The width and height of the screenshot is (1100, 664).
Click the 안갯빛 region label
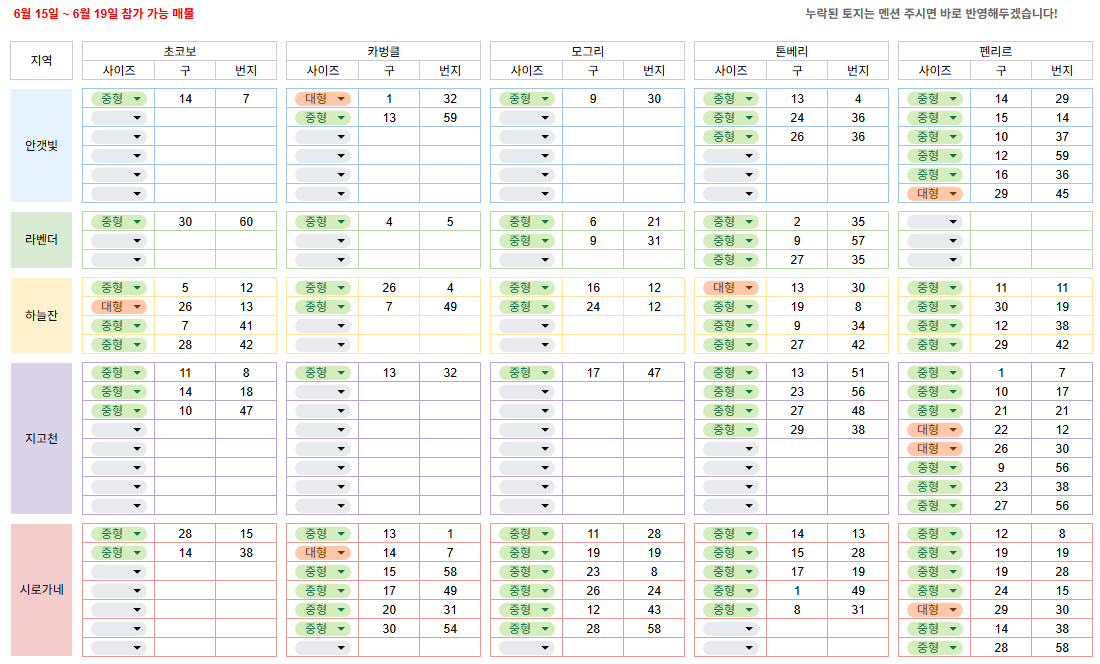point(41,146)
